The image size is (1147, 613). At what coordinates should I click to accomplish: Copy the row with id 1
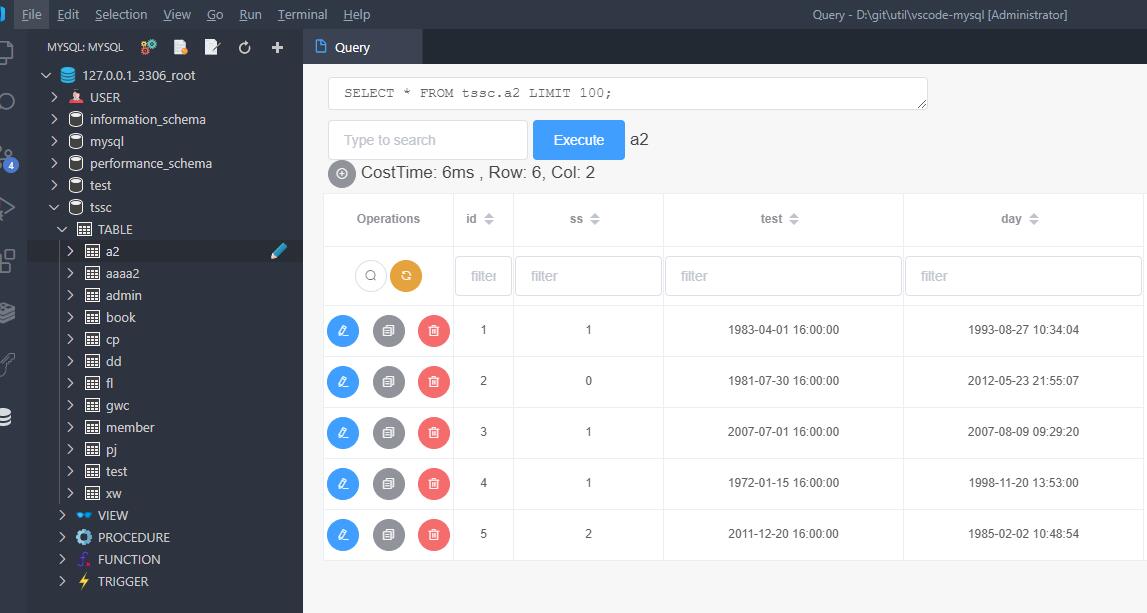click(x=388, y=331)
